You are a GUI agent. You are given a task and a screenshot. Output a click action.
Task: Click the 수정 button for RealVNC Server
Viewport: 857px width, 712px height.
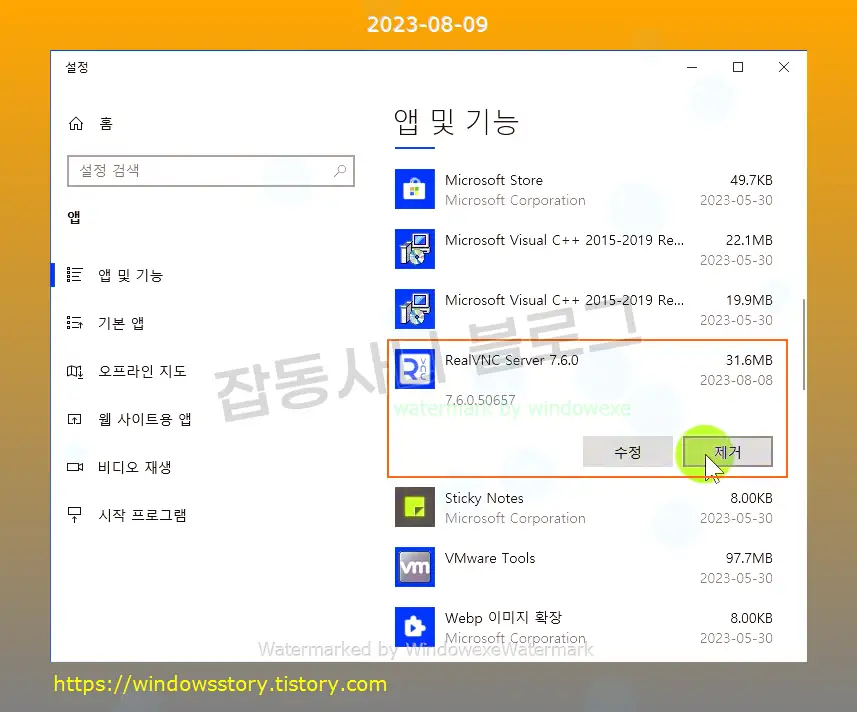[x=627, y=452]
